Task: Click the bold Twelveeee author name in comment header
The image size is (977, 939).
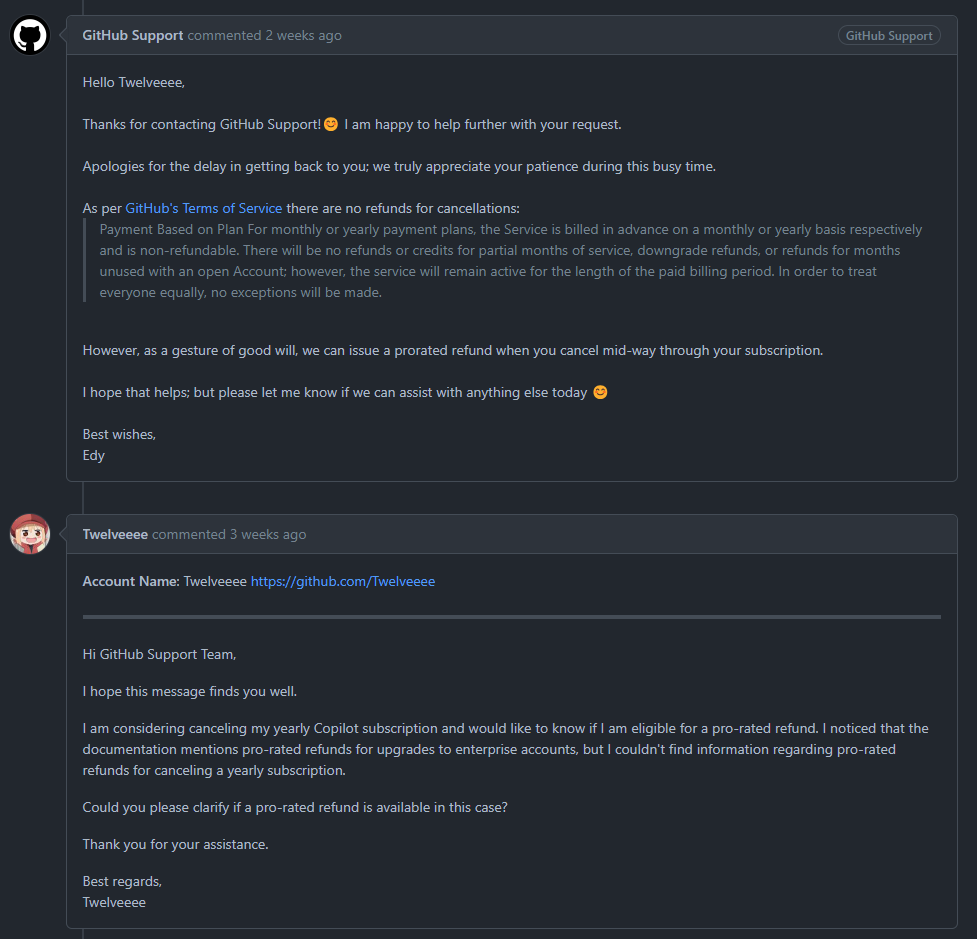Action: 115,534
